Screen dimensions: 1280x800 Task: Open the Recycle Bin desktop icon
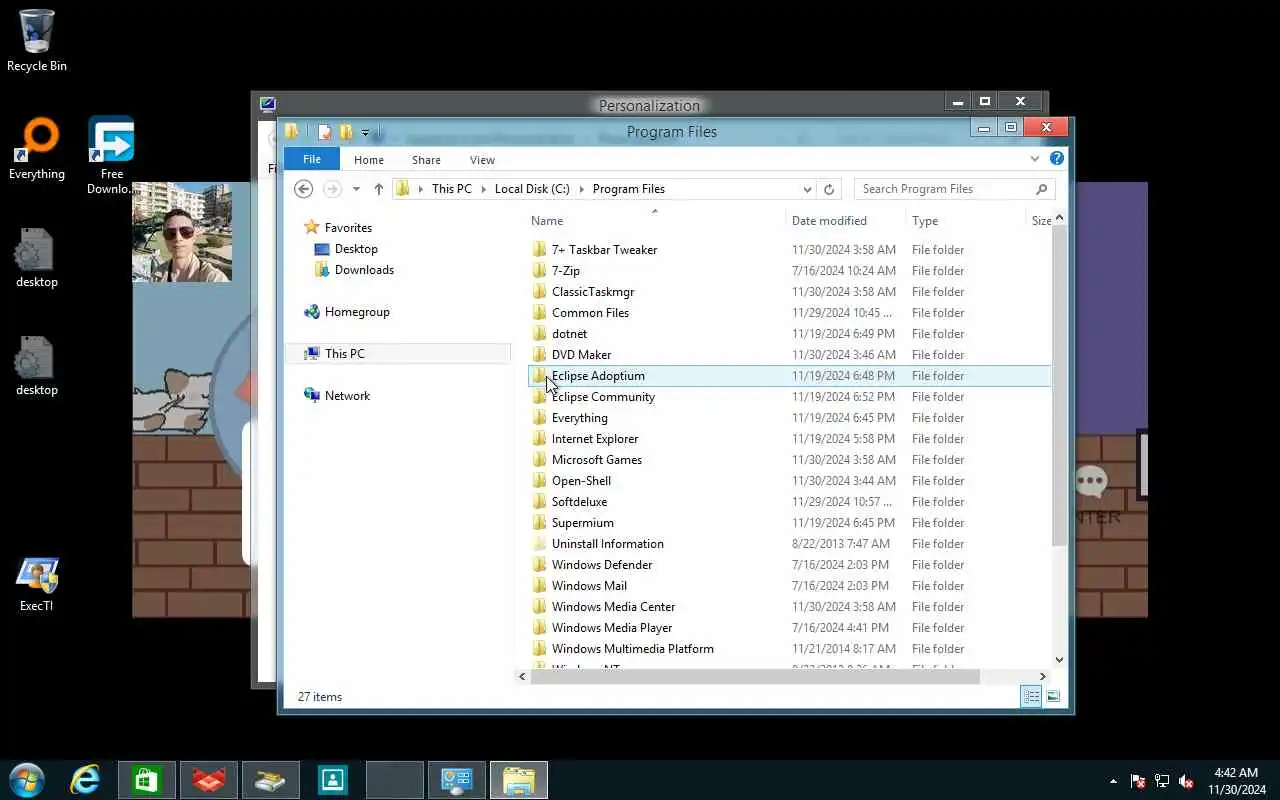(37, 41)
